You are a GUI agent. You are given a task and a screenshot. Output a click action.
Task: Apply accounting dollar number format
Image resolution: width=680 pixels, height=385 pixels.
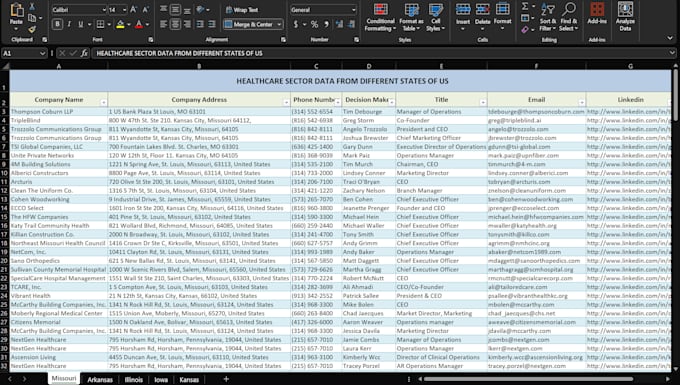[x=296, y=24]
